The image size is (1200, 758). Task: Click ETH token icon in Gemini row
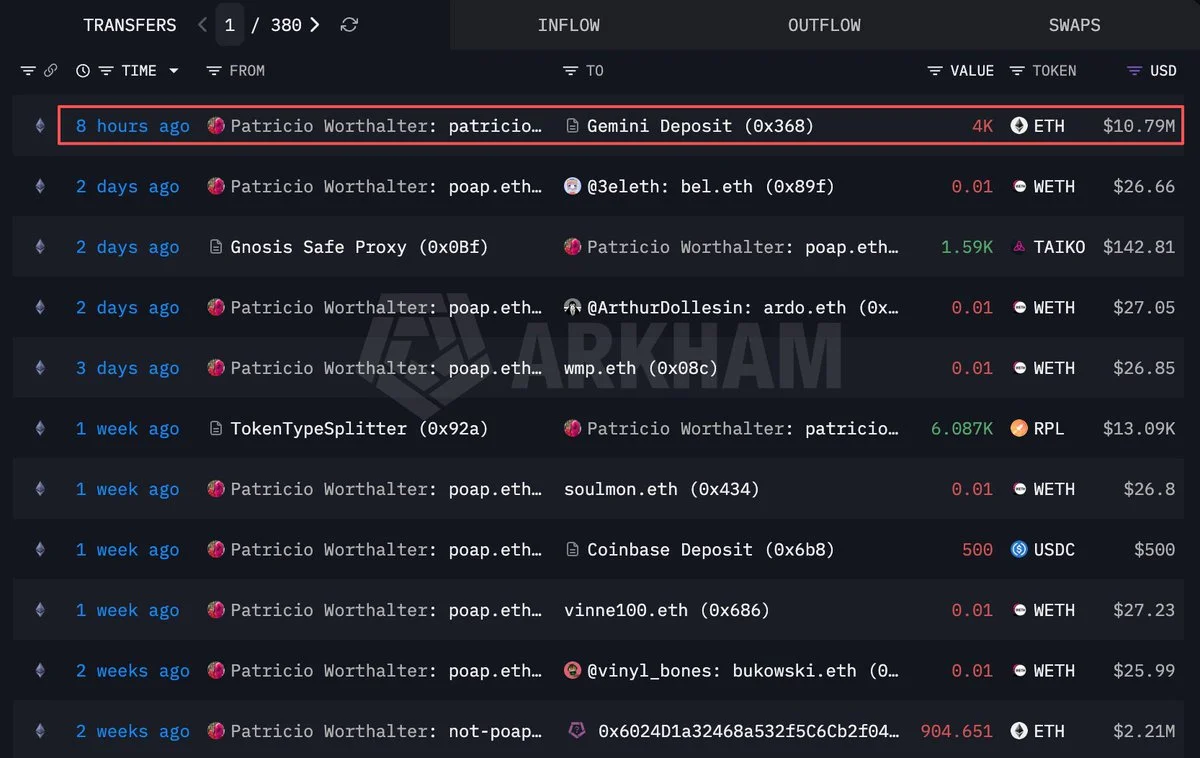point(1019,126)
